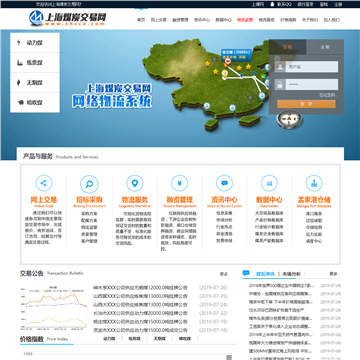This screenshot has height=360, width=360.
Task: Click the 孟家港仓储 orange heading
Action: tap(314, 200)
